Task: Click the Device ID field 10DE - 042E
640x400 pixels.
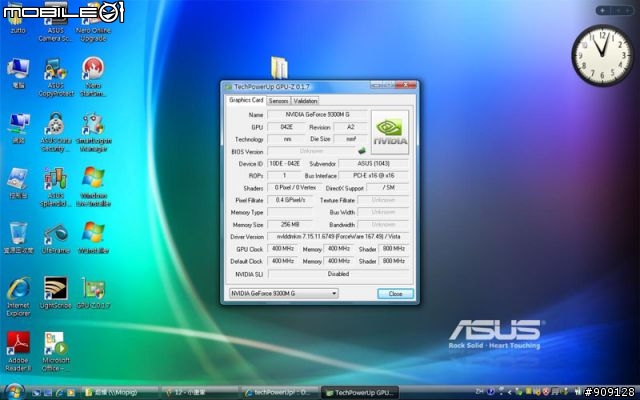Action: point(284,164)
